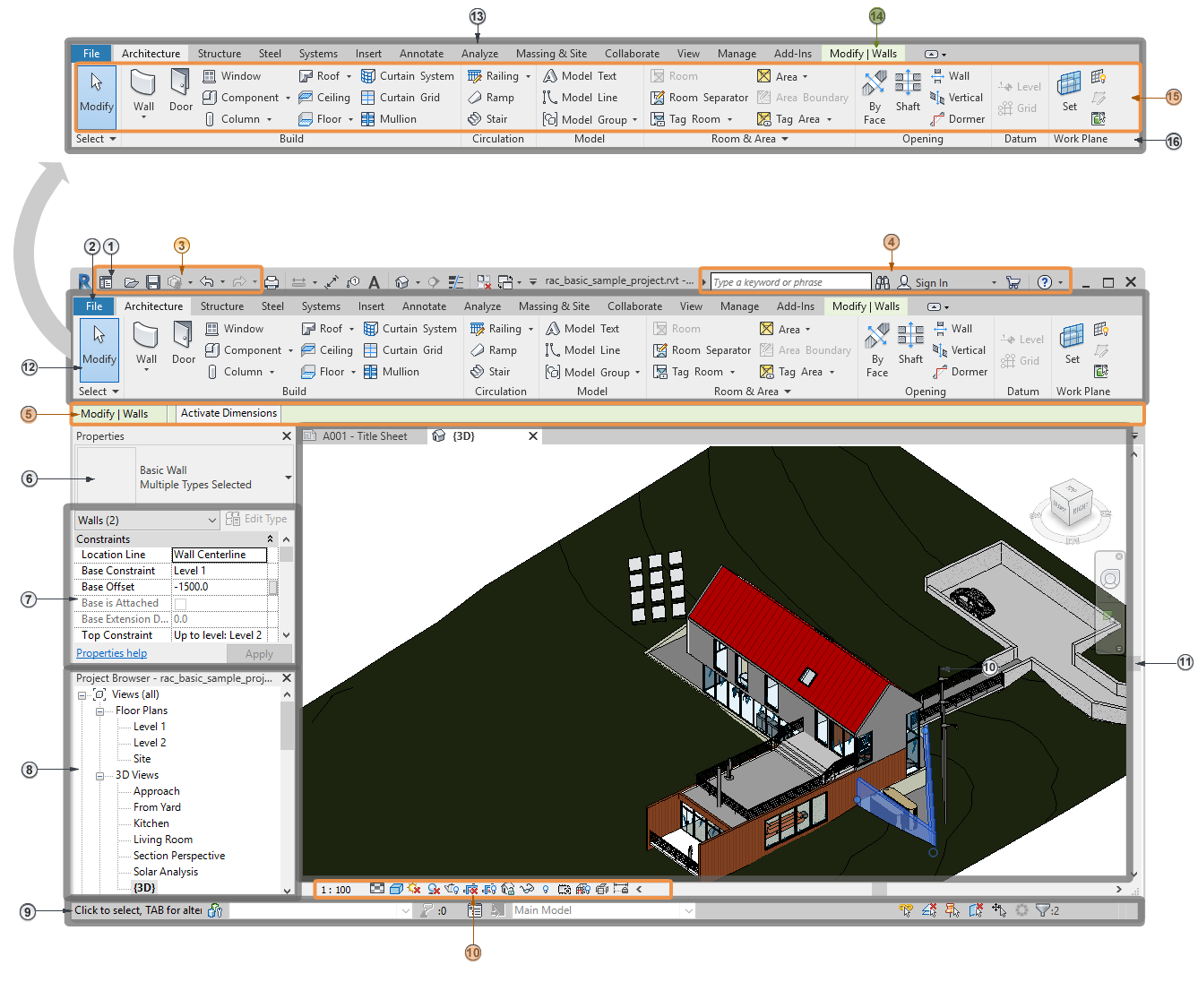Image resolution: width=1198 pixels, height=1008 pixels.
Task: Click the Stair tool in main window ribbon
Action: (x=490, y=372)
